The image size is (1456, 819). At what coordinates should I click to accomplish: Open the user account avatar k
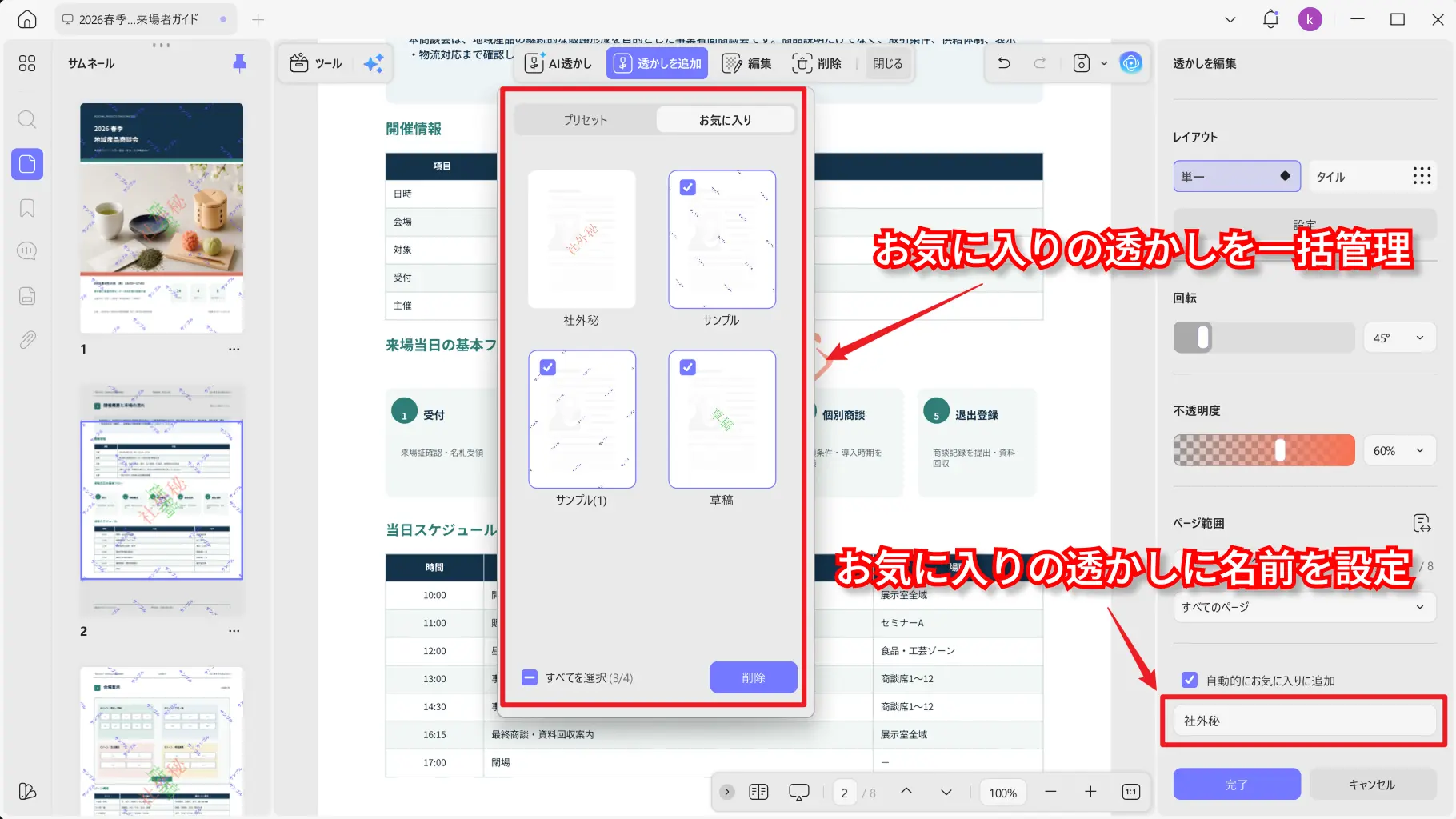point(1310,19)
